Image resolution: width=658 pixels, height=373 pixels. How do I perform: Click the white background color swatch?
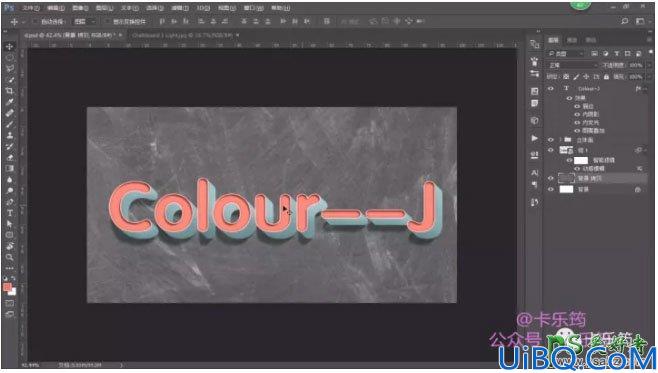click(x=13, y=292)
